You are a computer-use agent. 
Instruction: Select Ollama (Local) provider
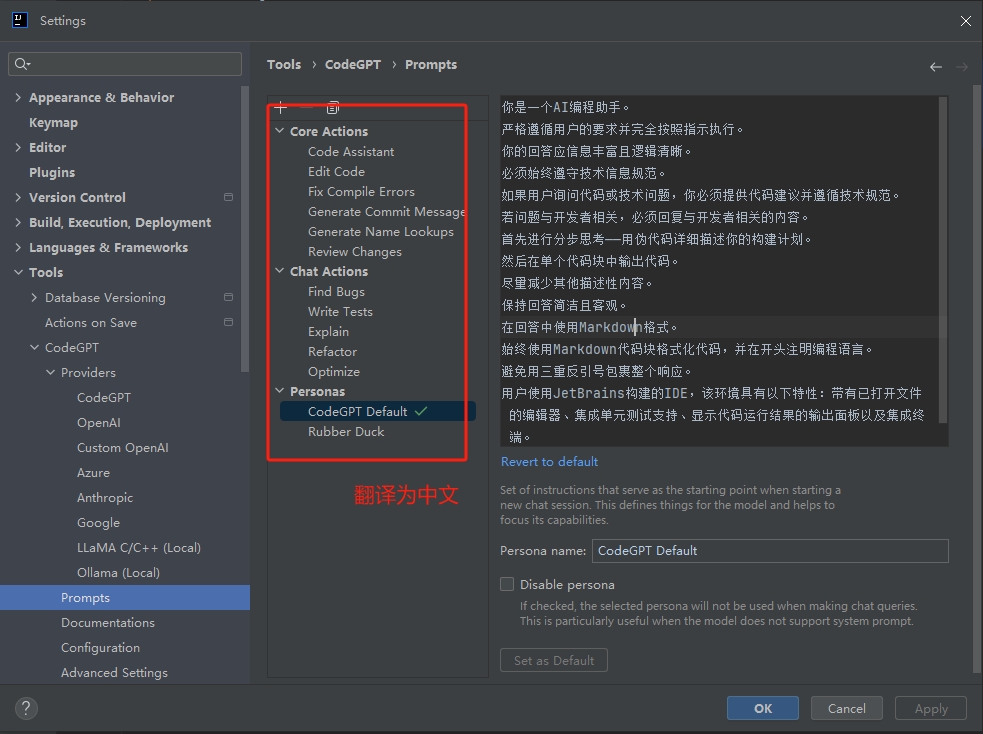pyautogui.click(x=118, y=573)
